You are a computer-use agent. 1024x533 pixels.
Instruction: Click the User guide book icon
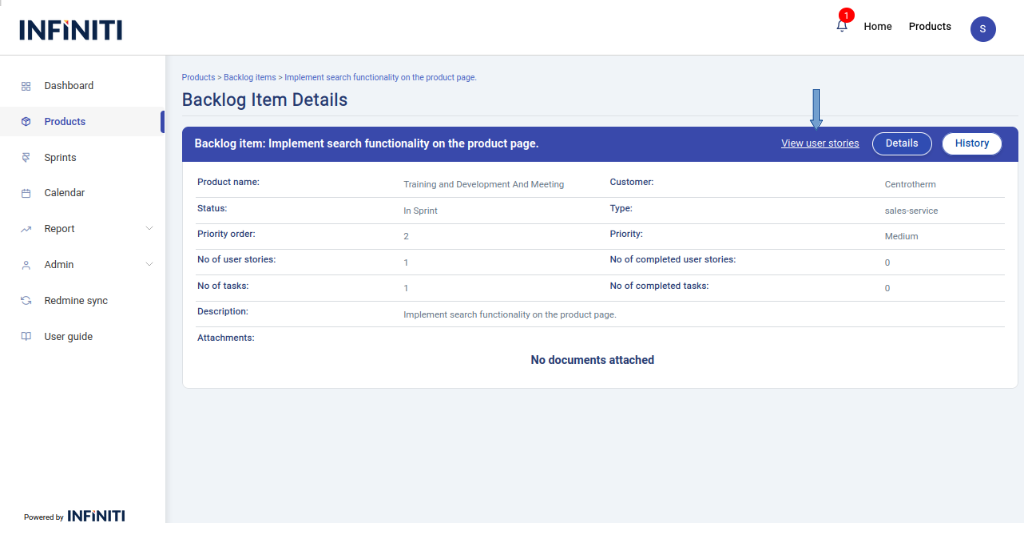click(26, 337)
